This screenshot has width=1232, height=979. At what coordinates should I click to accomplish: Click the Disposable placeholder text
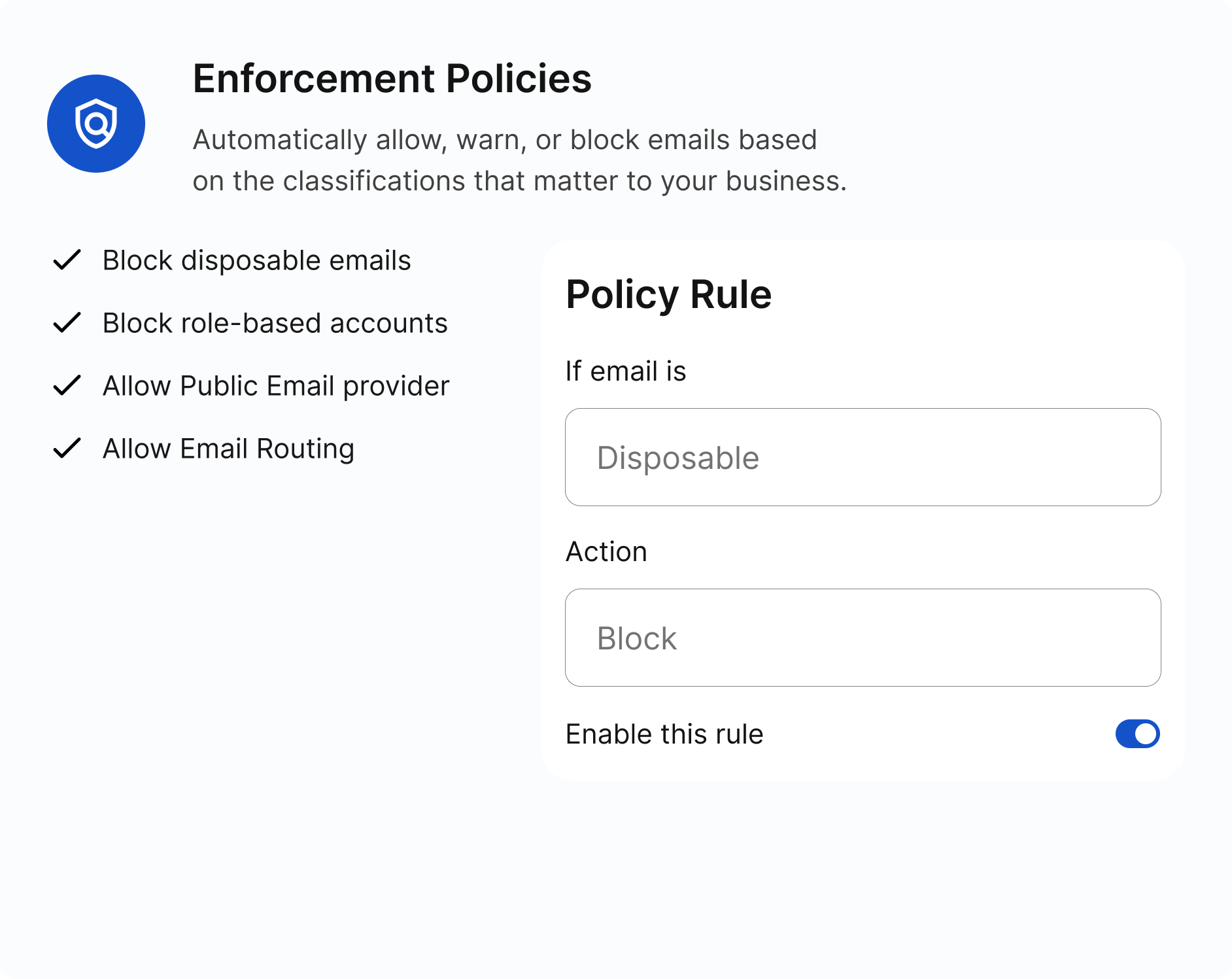(x=678, y=458)
